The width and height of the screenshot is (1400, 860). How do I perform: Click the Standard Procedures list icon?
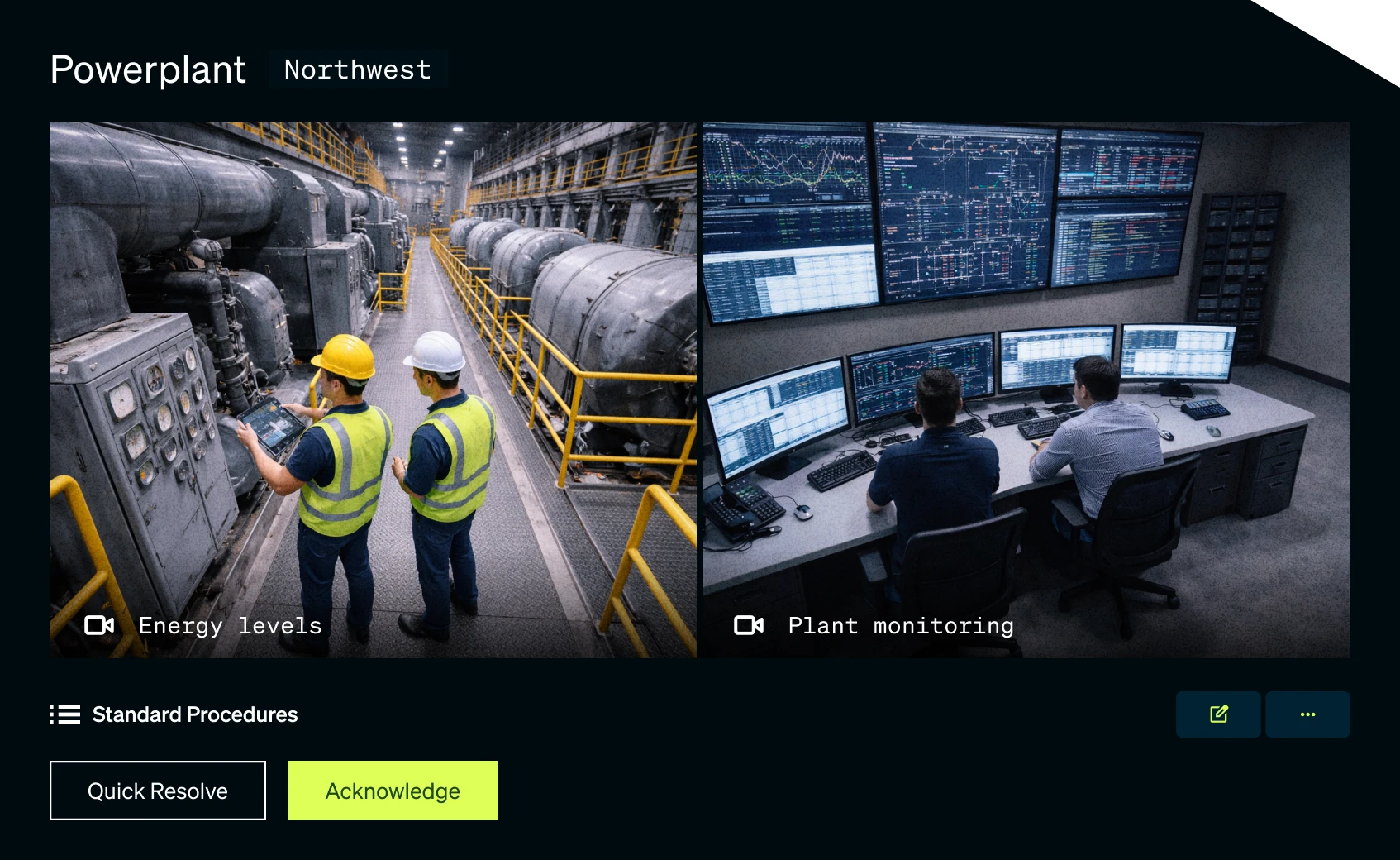[65, 714]
